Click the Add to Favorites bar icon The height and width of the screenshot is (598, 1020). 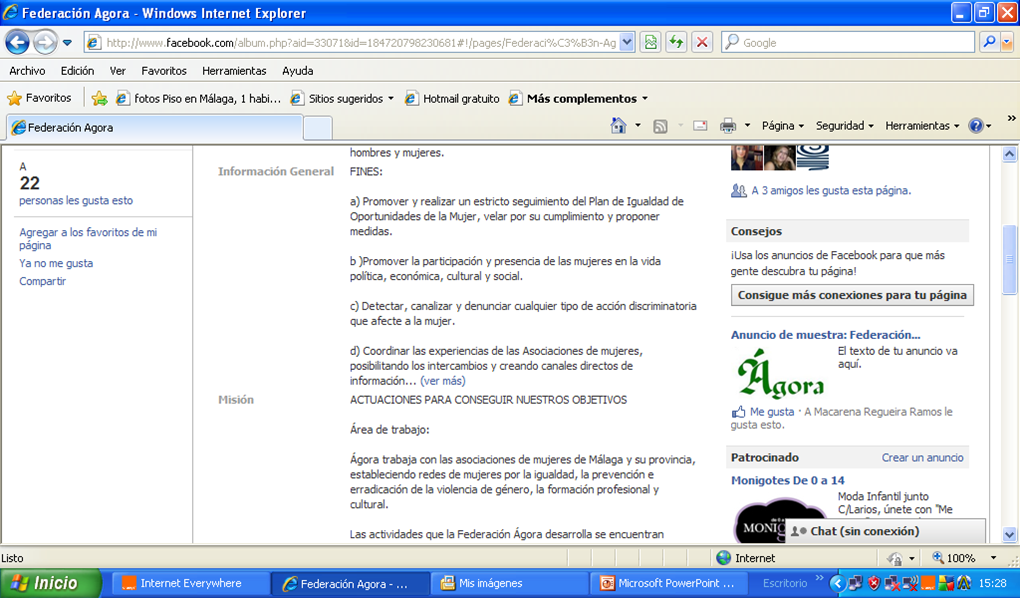pyautogui.click(x=100, y=98)
